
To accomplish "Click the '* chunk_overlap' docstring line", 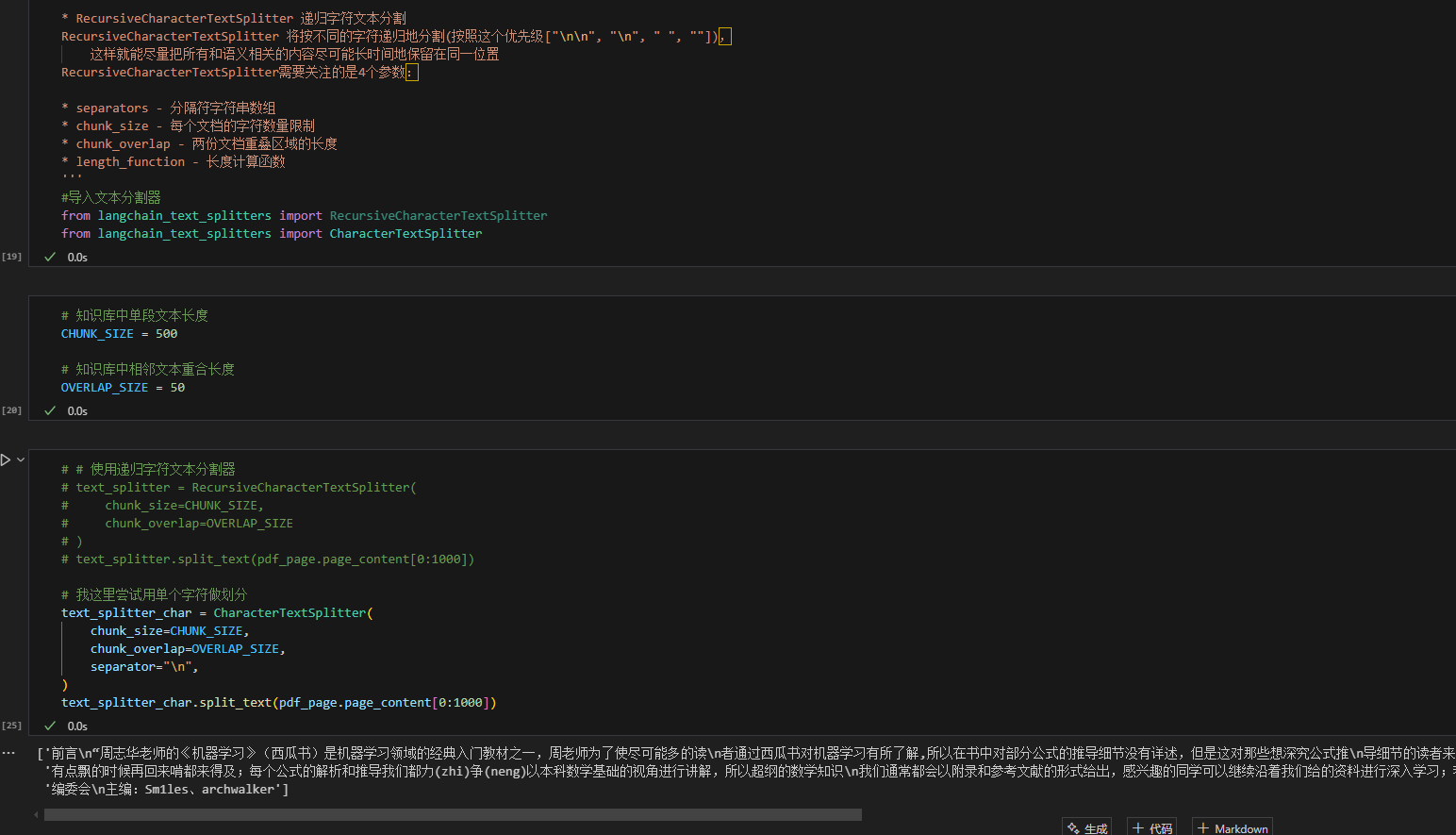I will pos(199,143).
